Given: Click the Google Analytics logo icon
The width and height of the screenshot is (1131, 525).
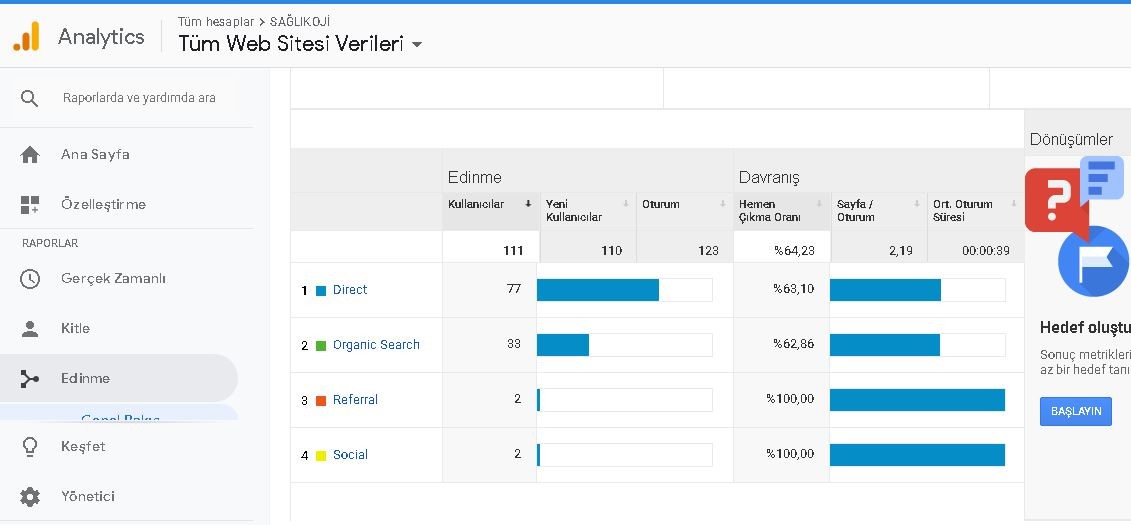Looking at the screenshot, I should point(27,36).
